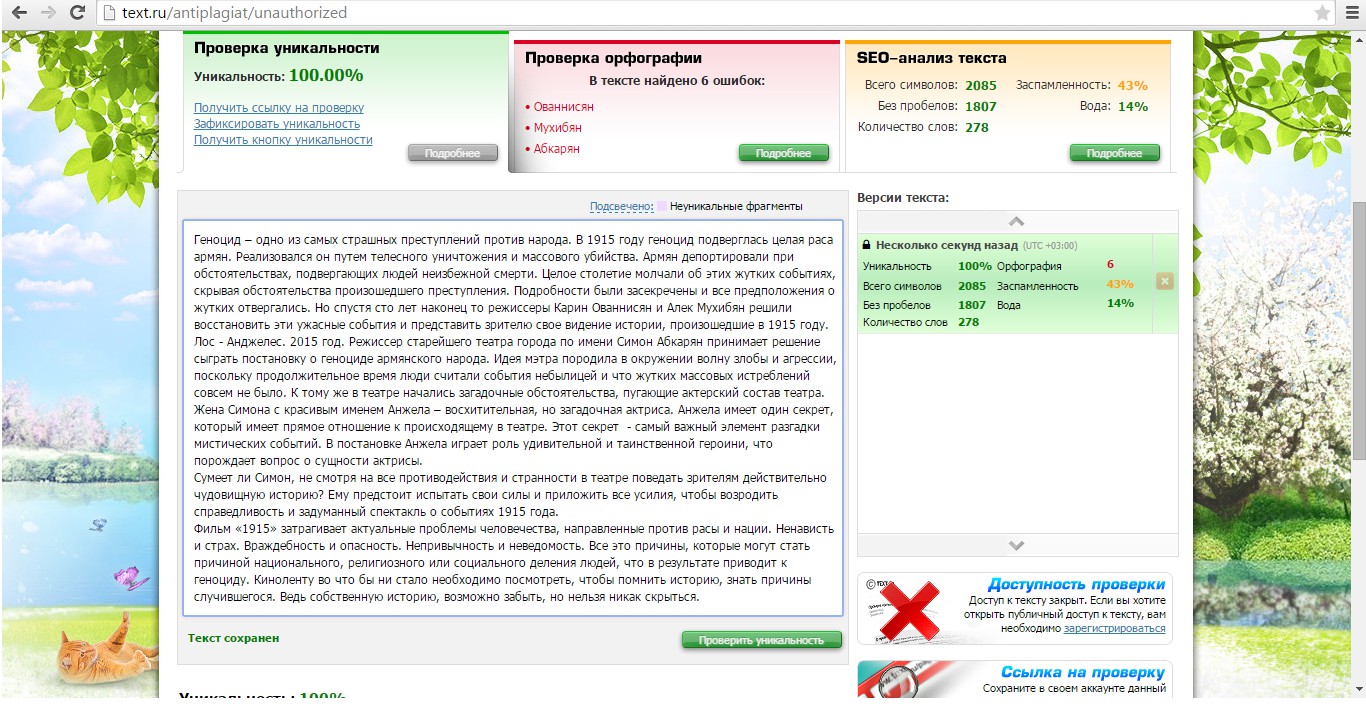
Task: Click the uniqueness value '100.00%'
Action: (326, 75)
